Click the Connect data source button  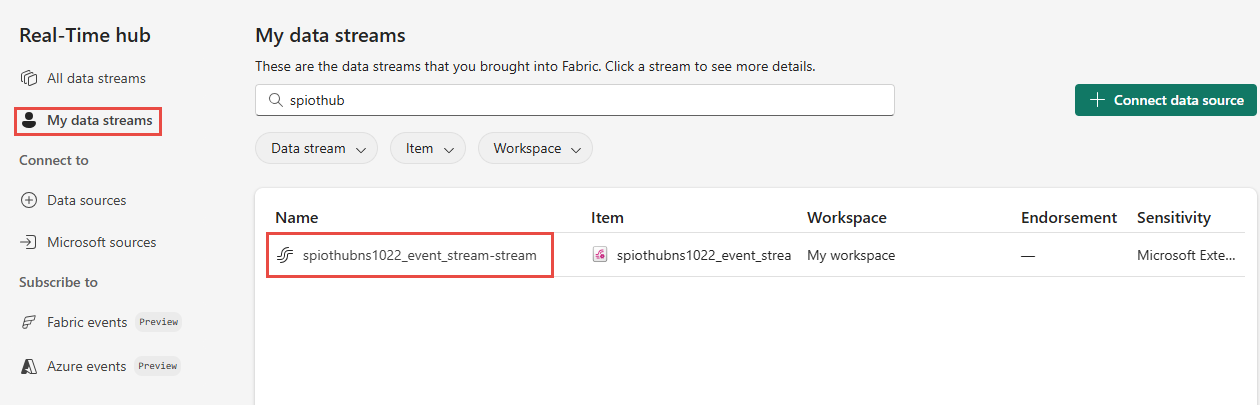click(1166, 100)
